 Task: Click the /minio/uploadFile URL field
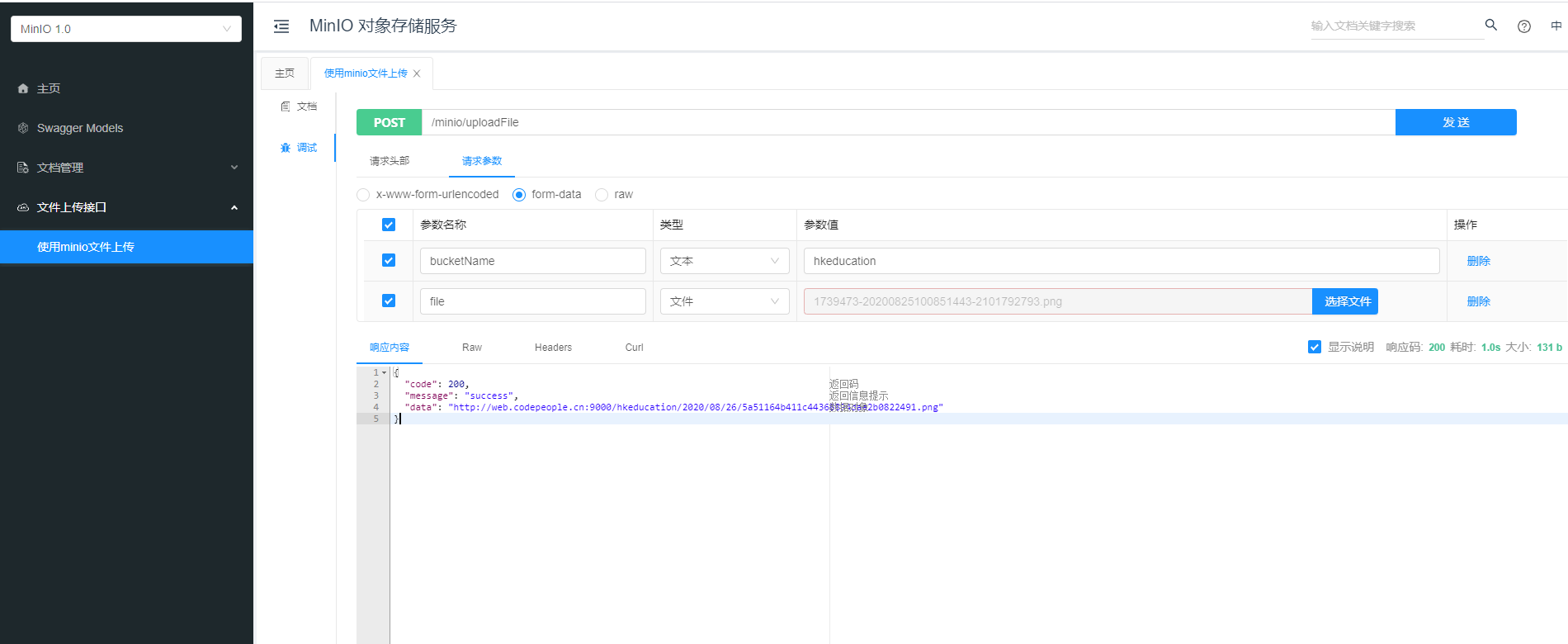pyautogui.click(x=909, y=122)
